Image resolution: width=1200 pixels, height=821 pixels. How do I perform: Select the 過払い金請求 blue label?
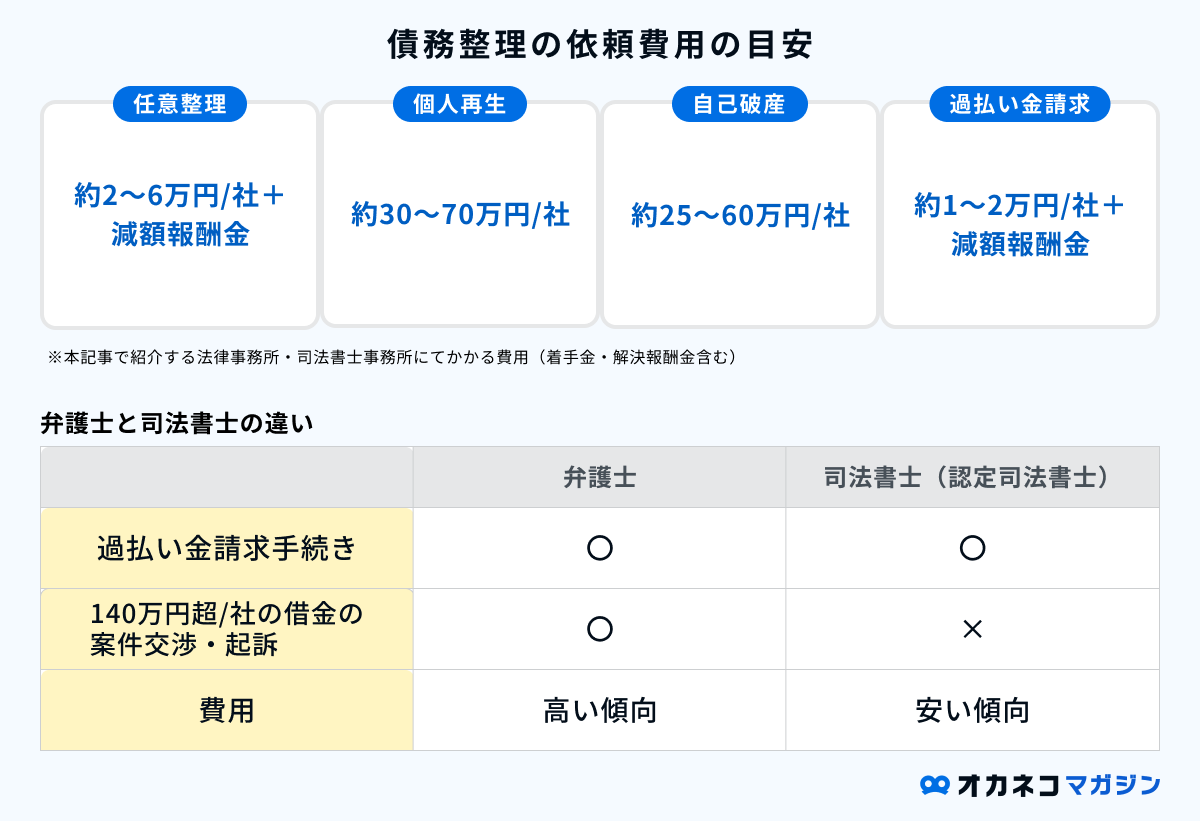[1019, 104]
